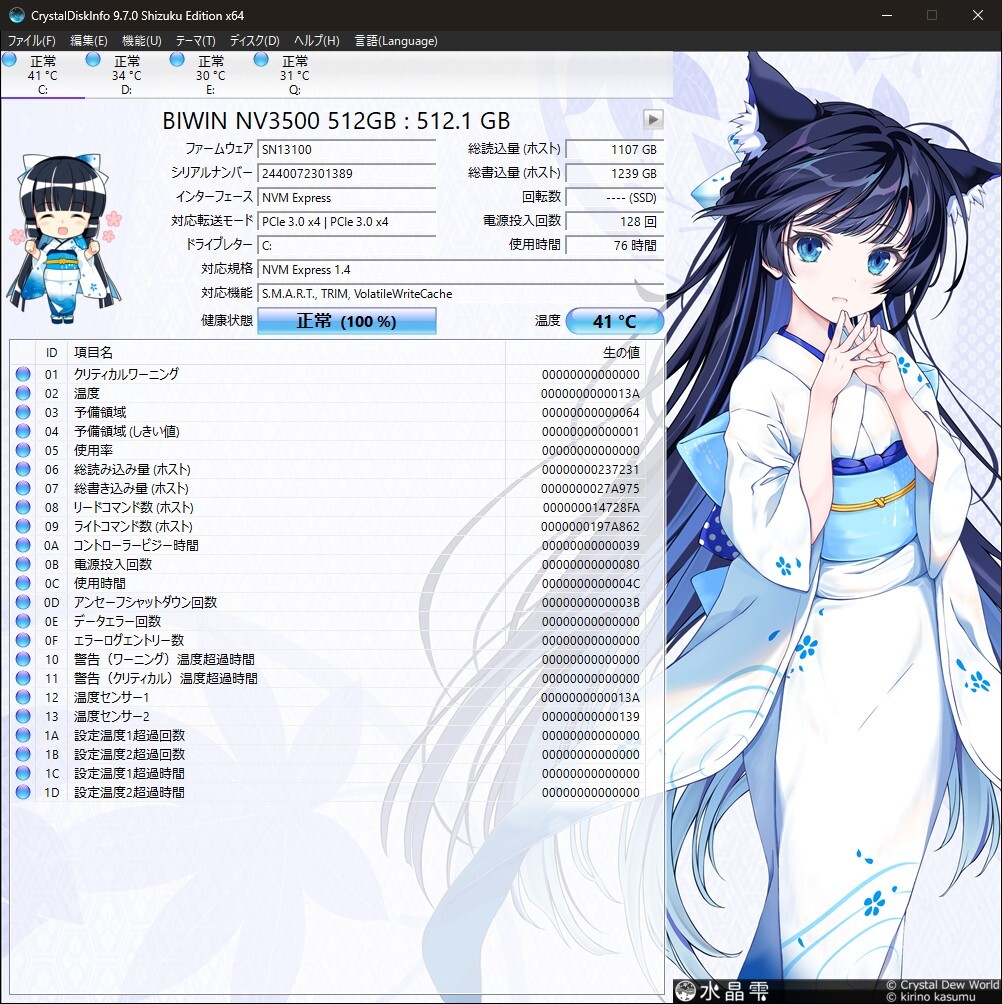
Task: Click status orb for 08 リードコマンド数
Action: [x=23, y=507]
